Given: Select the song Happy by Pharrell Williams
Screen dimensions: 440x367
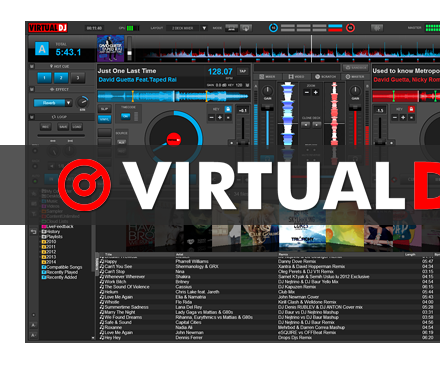Looking at the screenshot, I should (267, 262).
